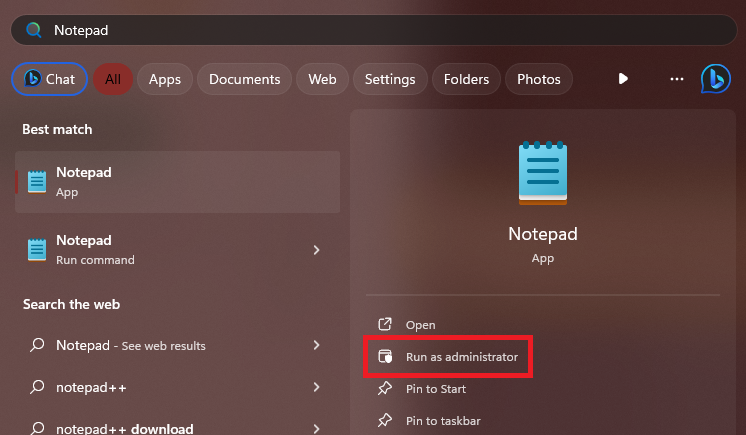Switch to the Apps filter tab
This screenshot has width=746, height=435.
[164, 79]
